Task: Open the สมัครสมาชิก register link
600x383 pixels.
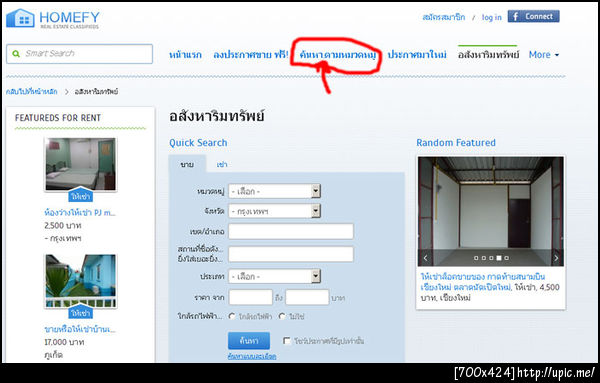Action: tap(443, 17)
